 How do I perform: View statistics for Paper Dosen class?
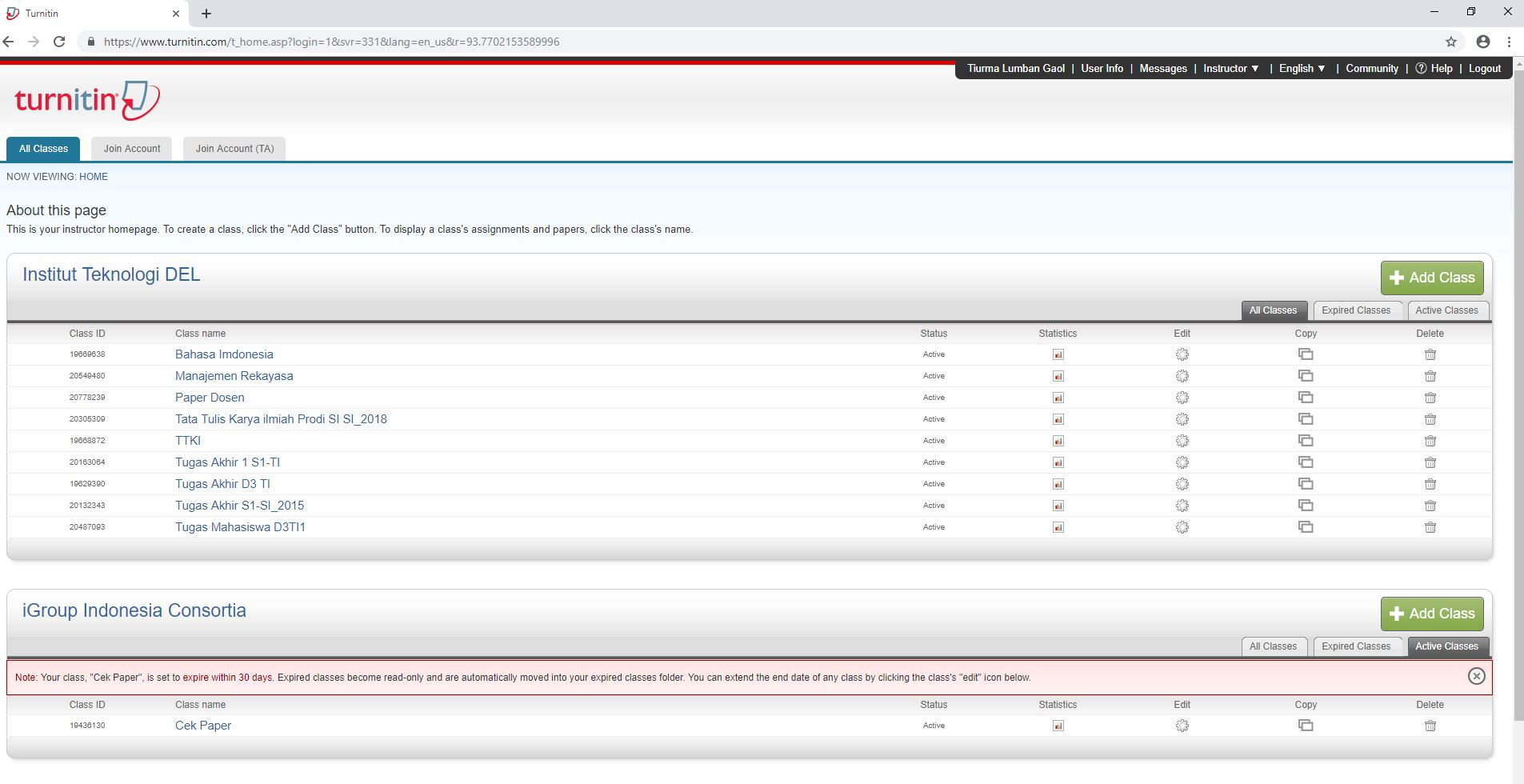[1058, 398]
